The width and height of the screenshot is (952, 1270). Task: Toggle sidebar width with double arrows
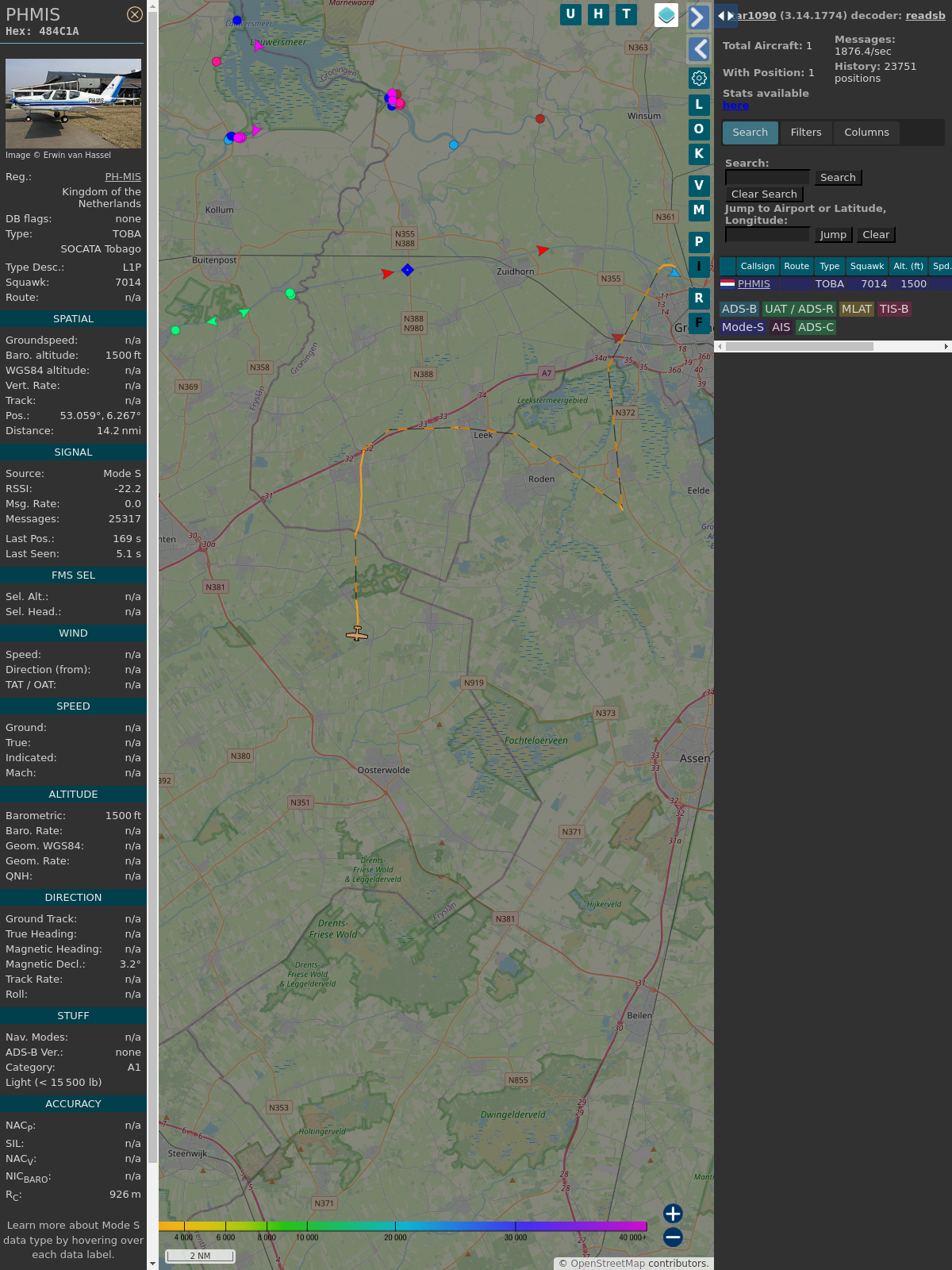(726, 15)
